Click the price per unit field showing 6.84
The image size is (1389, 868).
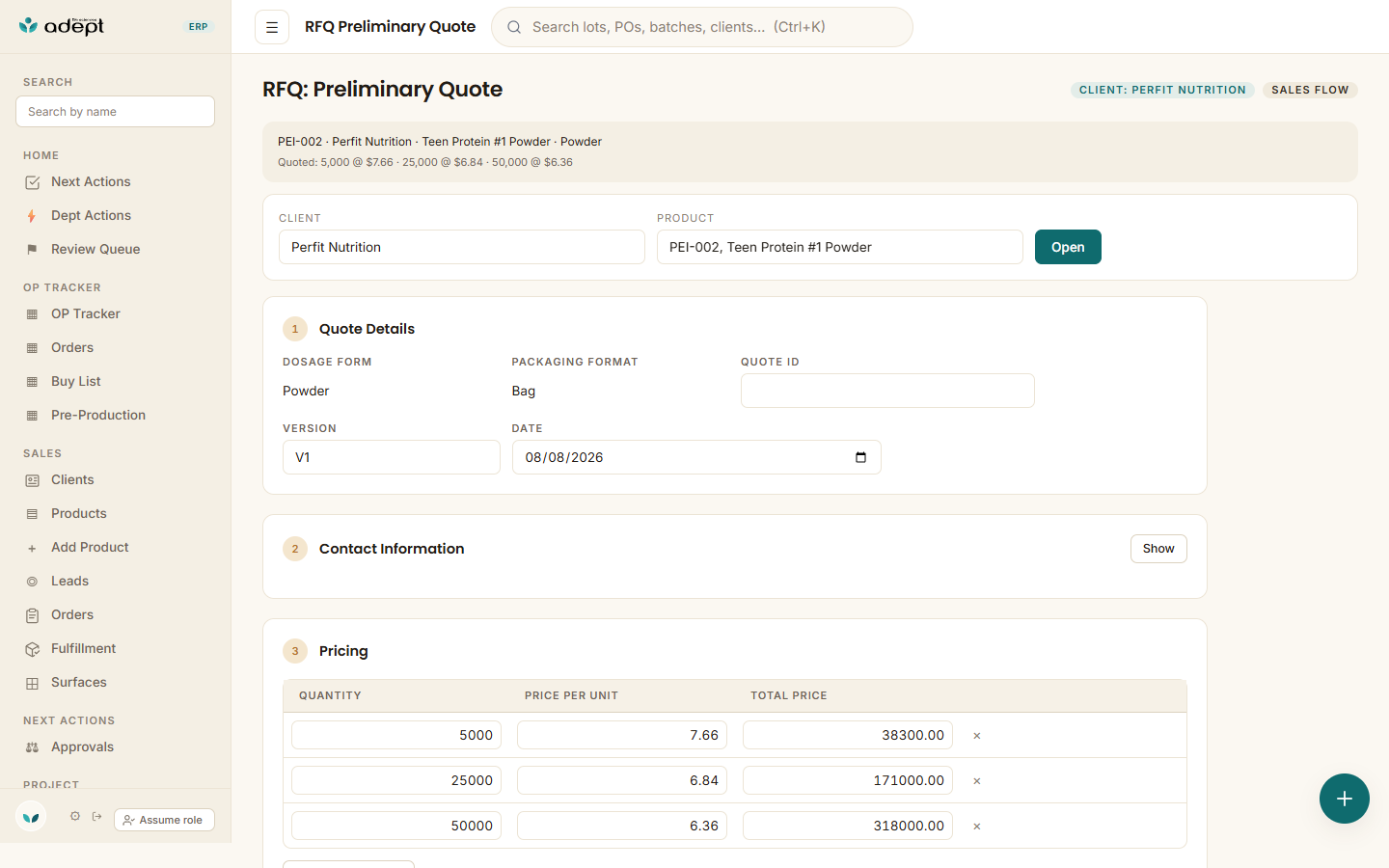click(x=622, y=780)
